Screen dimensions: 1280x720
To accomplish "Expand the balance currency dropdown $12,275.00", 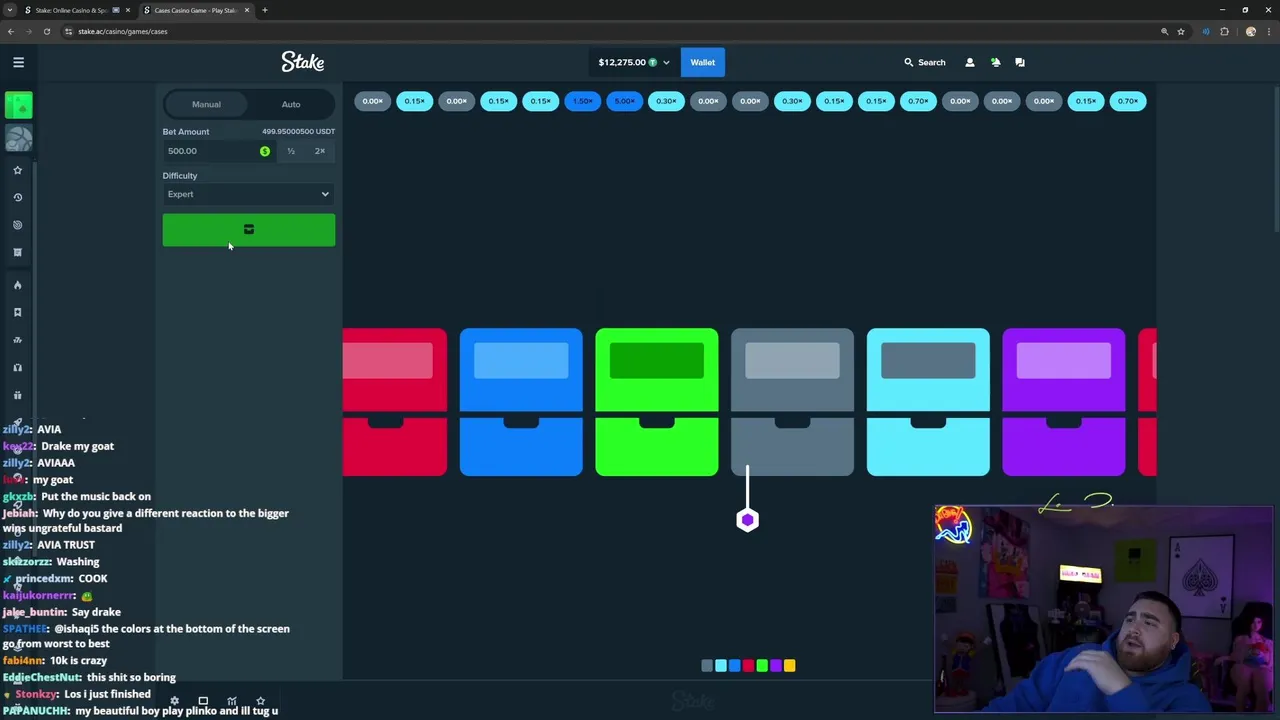I will (x=634, y=62).
